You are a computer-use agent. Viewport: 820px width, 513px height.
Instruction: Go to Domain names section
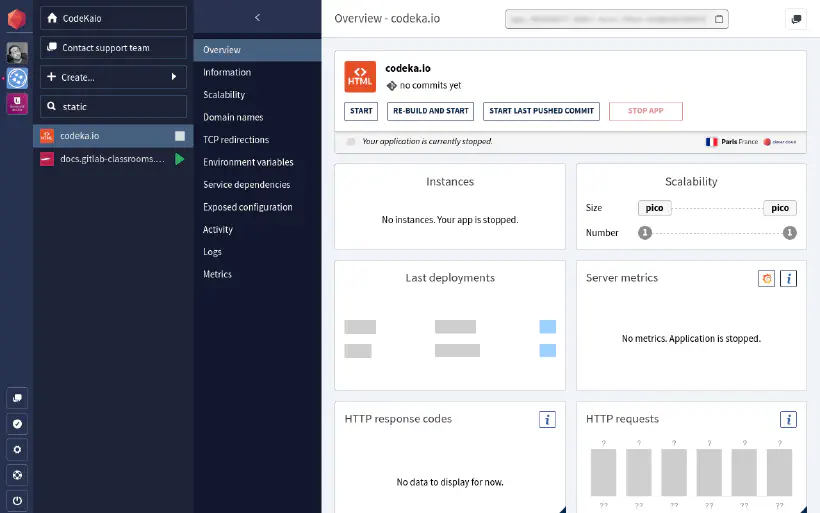[x=233, y=117]
